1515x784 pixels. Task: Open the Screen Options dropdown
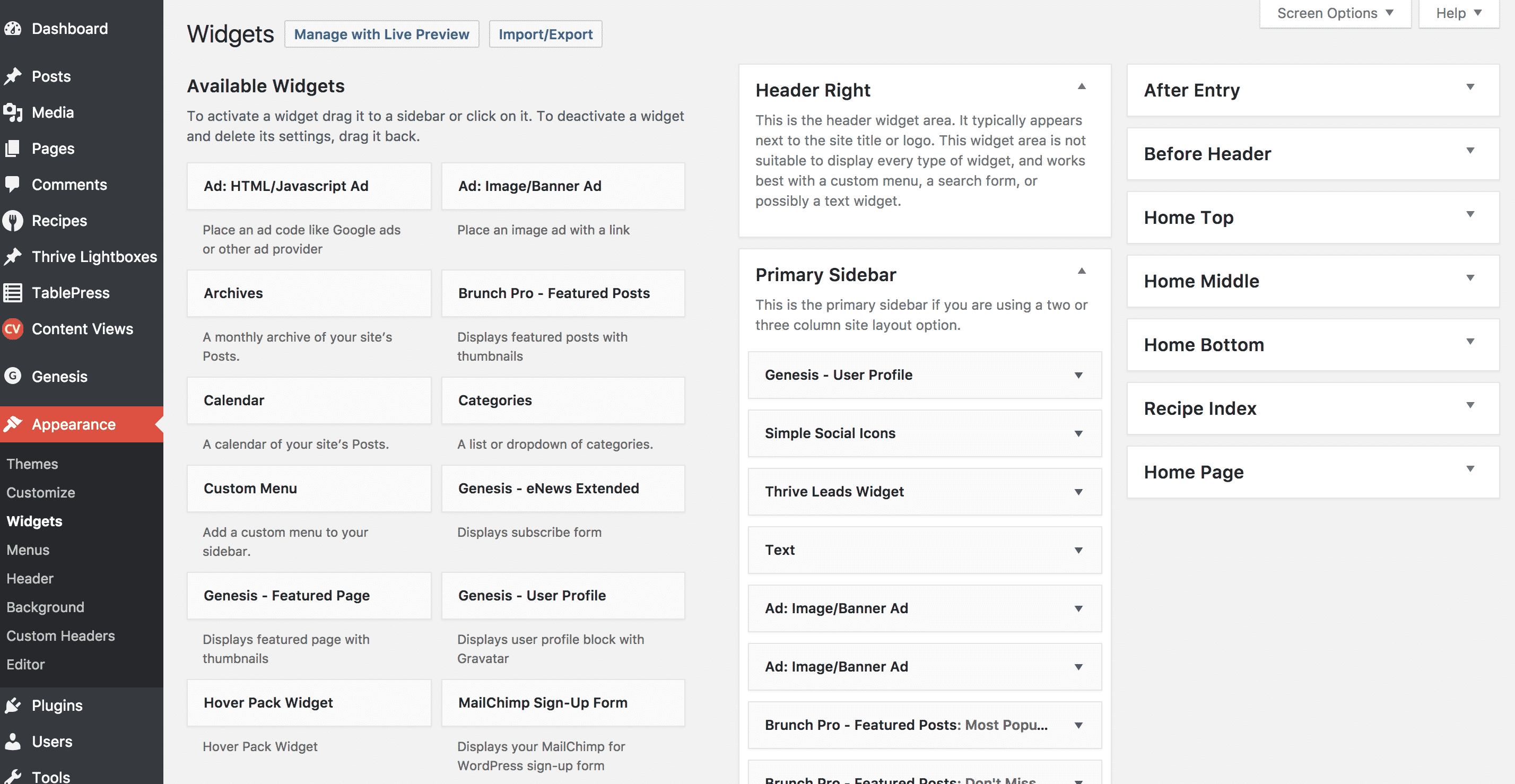1335,13
